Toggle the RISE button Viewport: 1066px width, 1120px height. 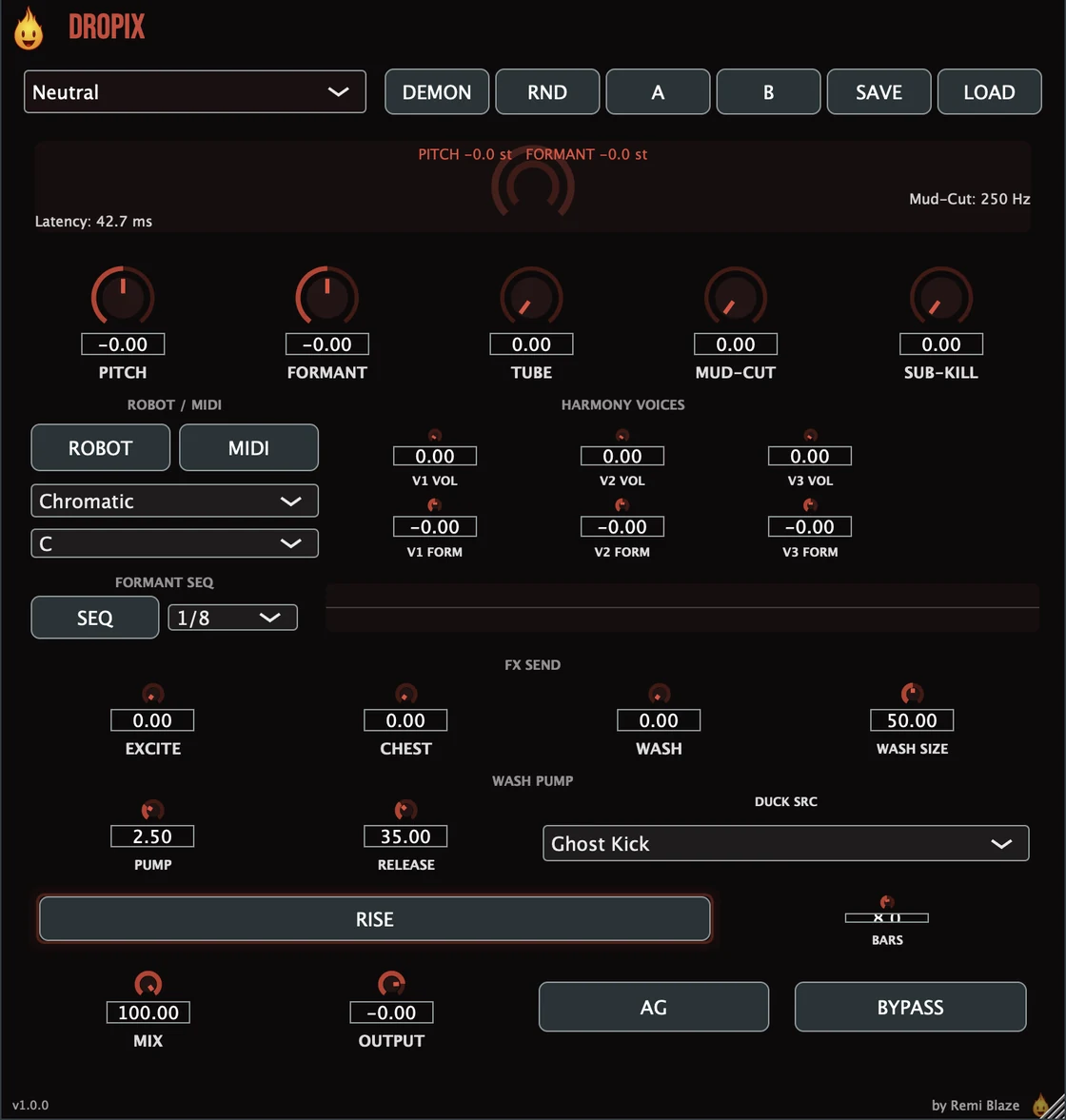tap(375, 919)
